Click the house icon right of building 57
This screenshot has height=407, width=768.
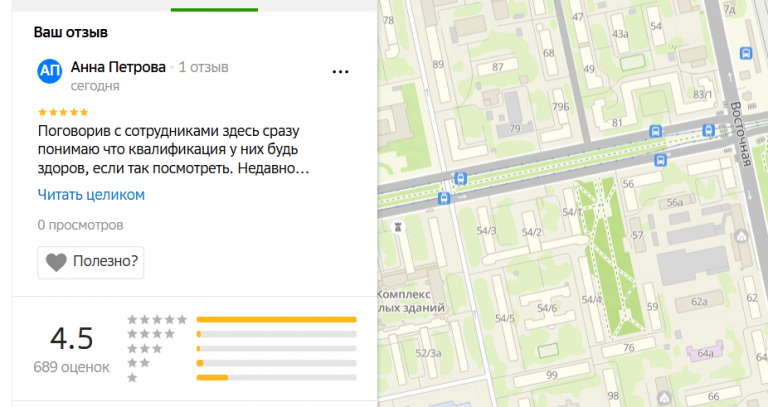pyautogui.click(x=742, y=237)
